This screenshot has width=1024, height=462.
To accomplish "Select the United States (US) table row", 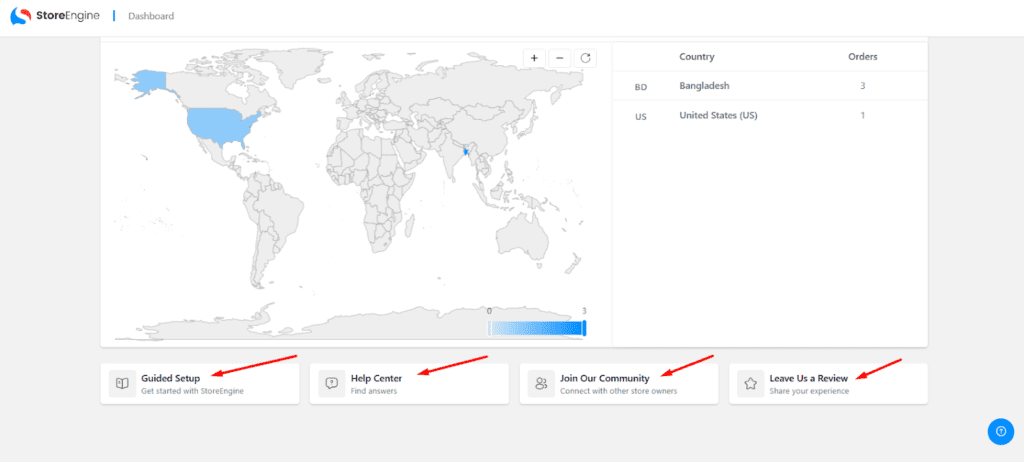I will 770,116.
